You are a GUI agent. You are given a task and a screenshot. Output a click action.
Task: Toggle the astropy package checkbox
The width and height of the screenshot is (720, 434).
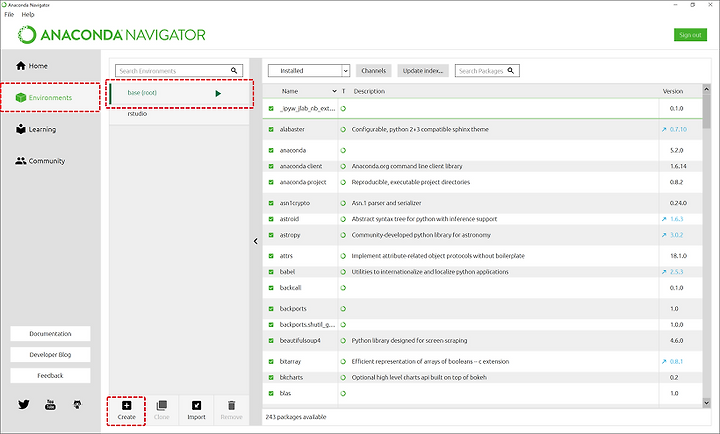pos(271,235)
